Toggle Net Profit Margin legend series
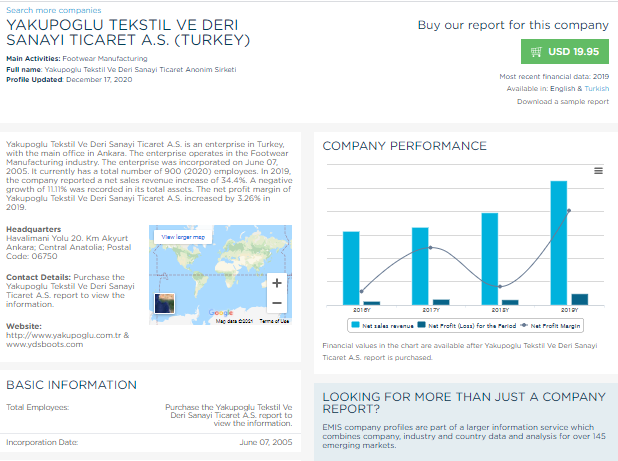The image size is (618, 461). click(549, 325)
